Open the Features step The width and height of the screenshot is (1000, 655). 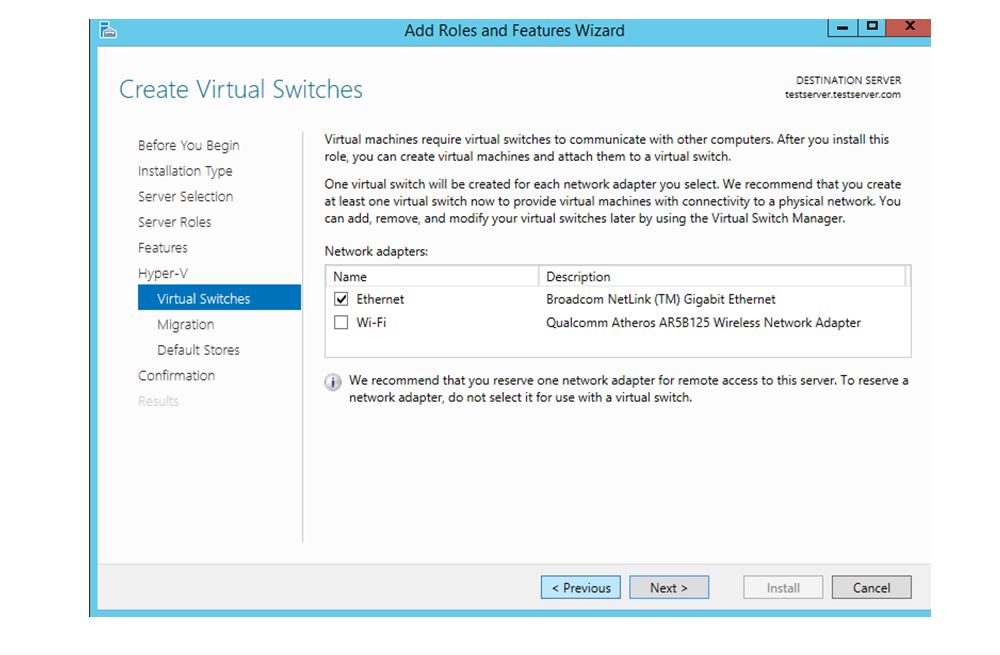pos(163,247)
